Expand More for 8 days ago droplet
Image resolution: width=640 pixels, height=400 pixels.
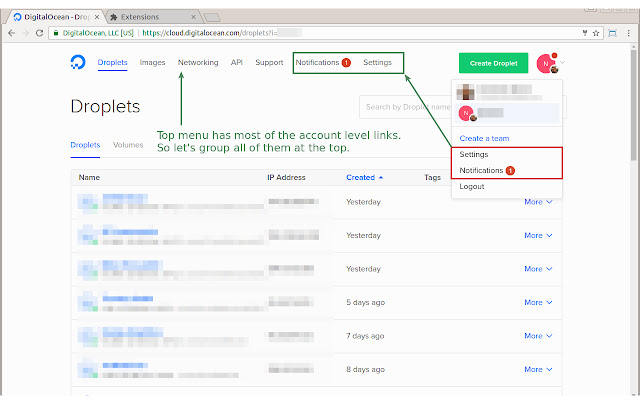point(538,369)
